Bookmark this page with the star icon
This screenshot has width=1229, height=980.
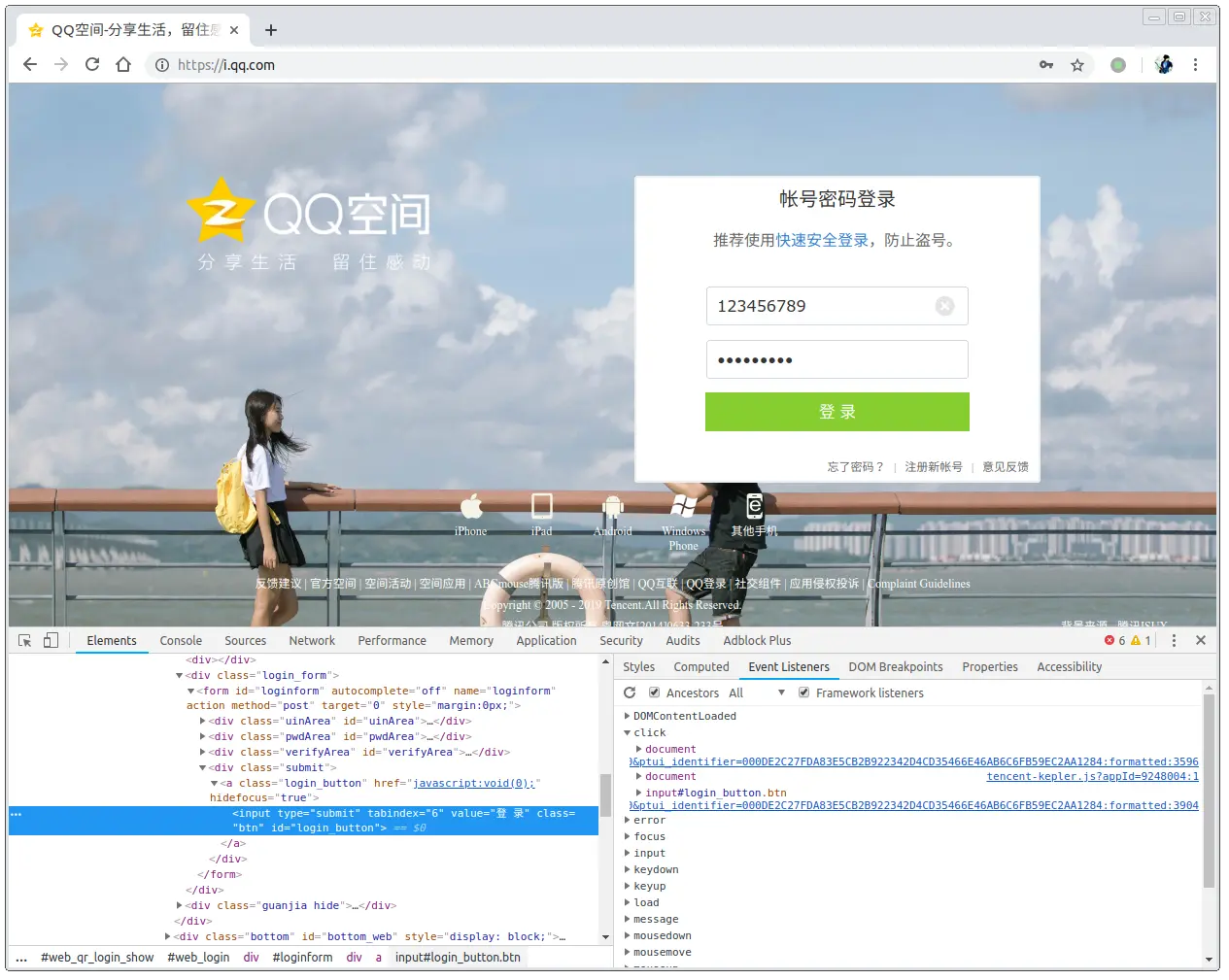1077,65
